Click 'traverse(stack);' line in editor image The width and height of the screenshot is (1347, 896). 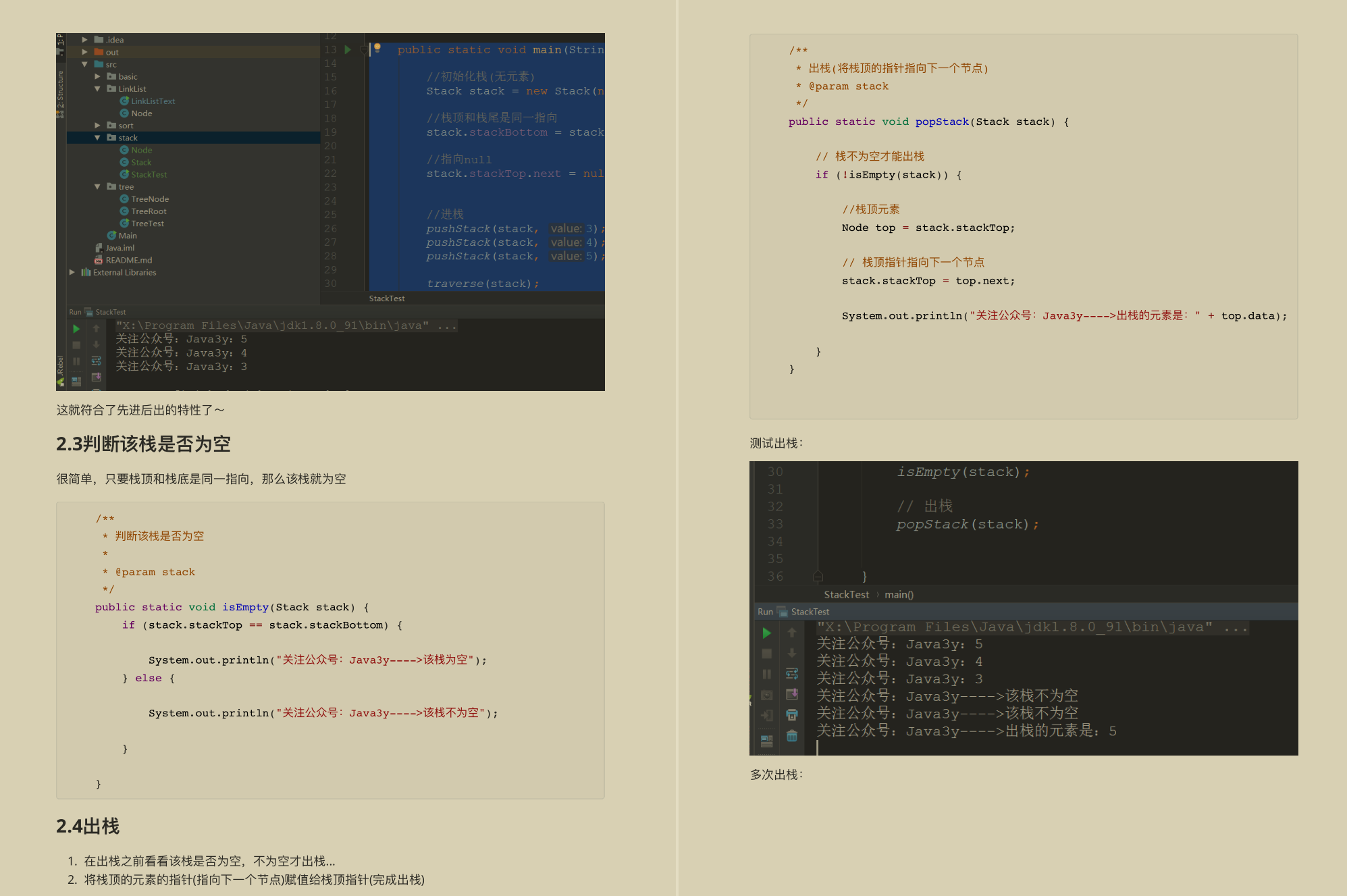coord(483,284)
